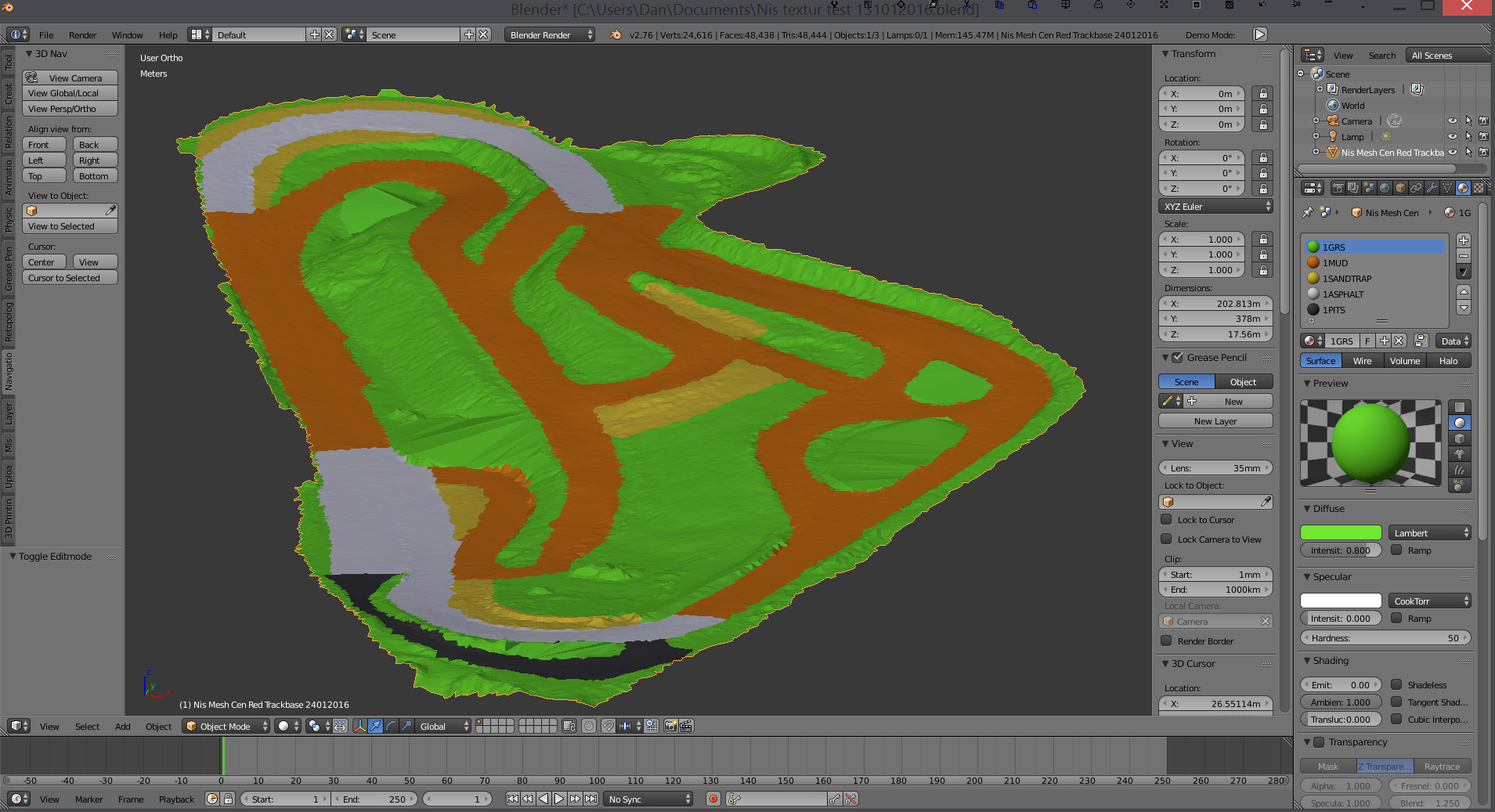The height and width of the screenshot is (812, 1495).
Task: Open the Mesh Data triangle tab
Action: tap(1447, 188)
